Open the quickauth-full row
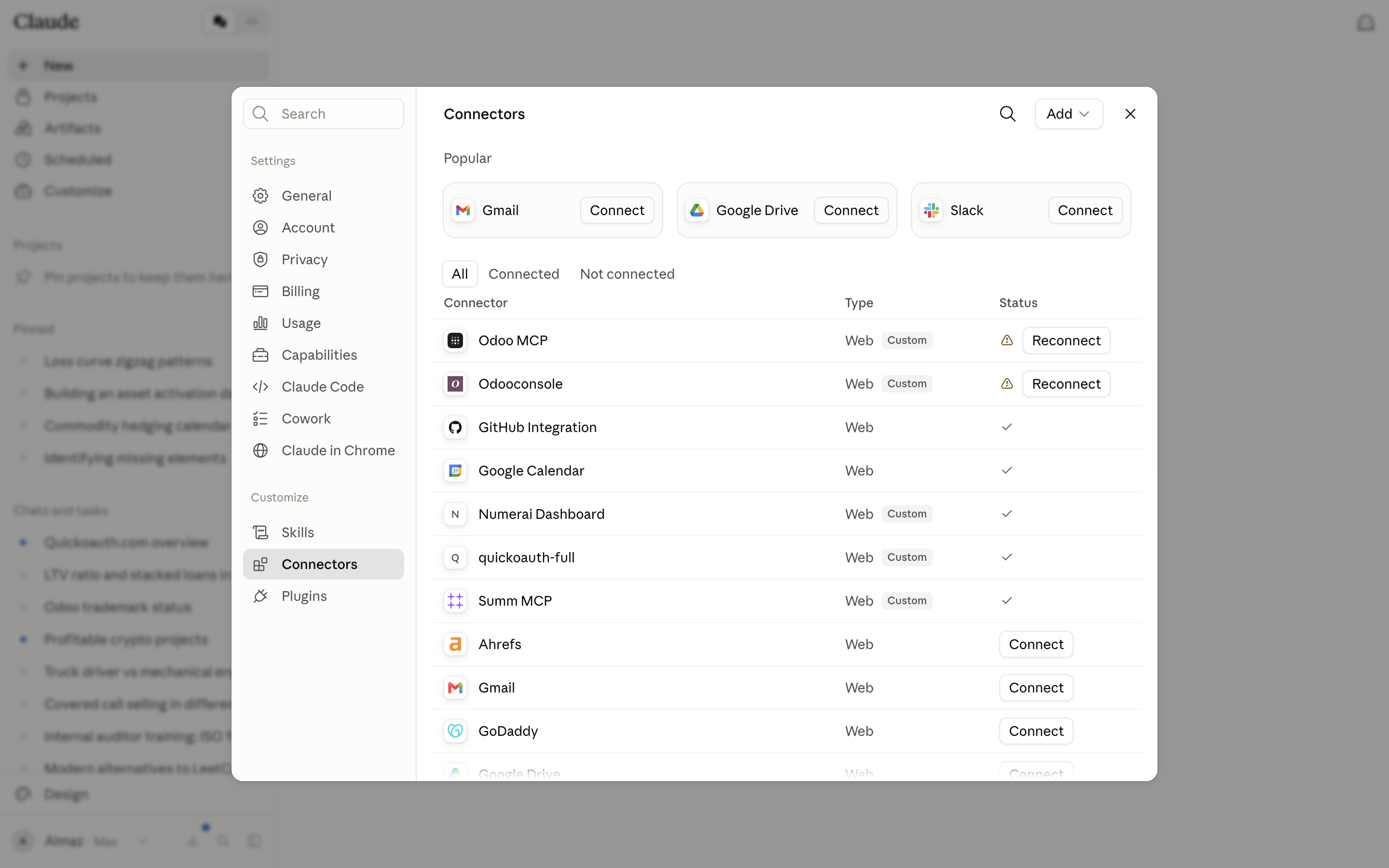Viewport: 1389px width, 868px height. click(x=787, y=557)
